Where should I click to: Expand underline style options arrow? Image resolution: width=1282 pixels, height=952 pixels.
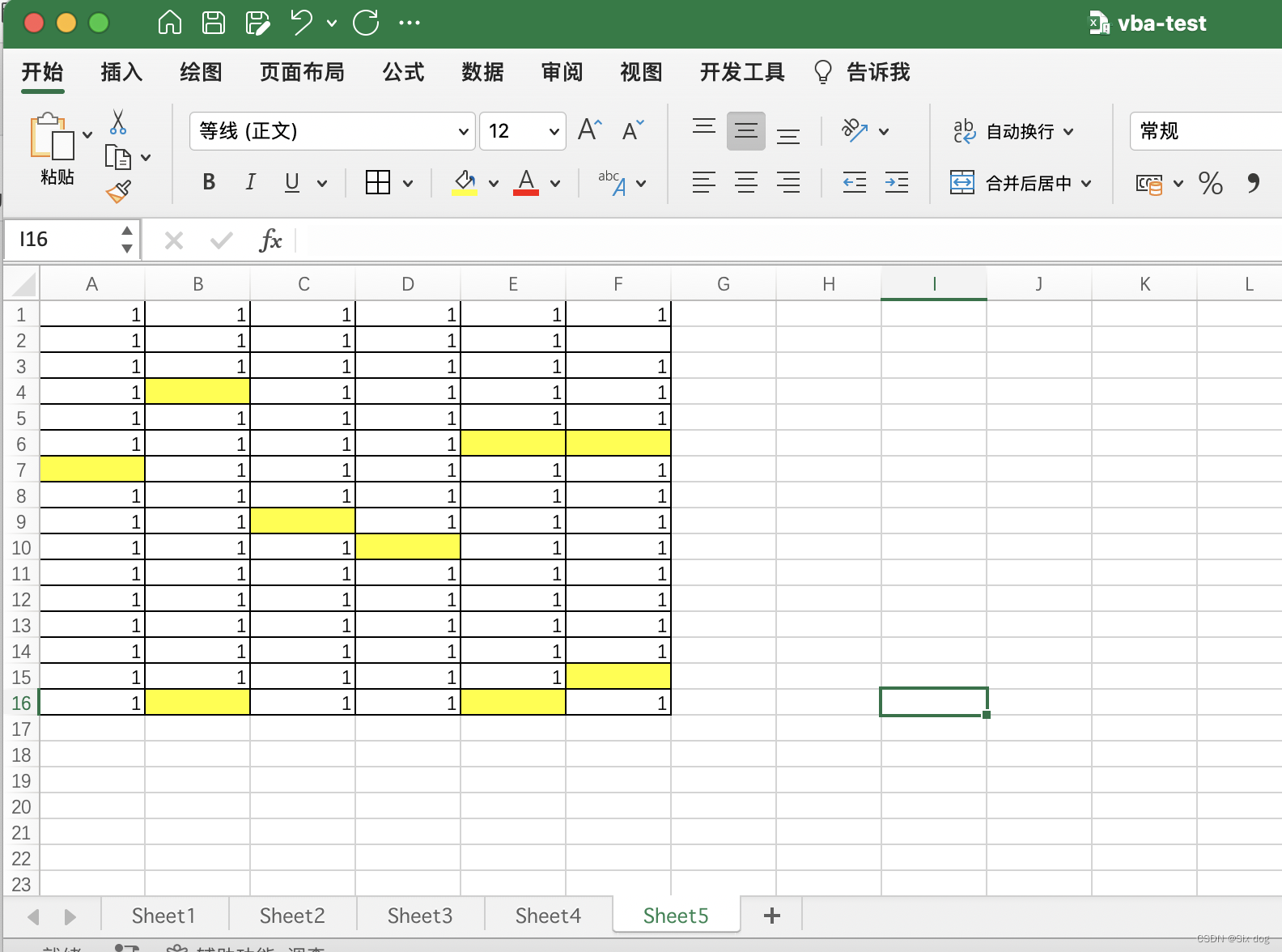(322, 184)
